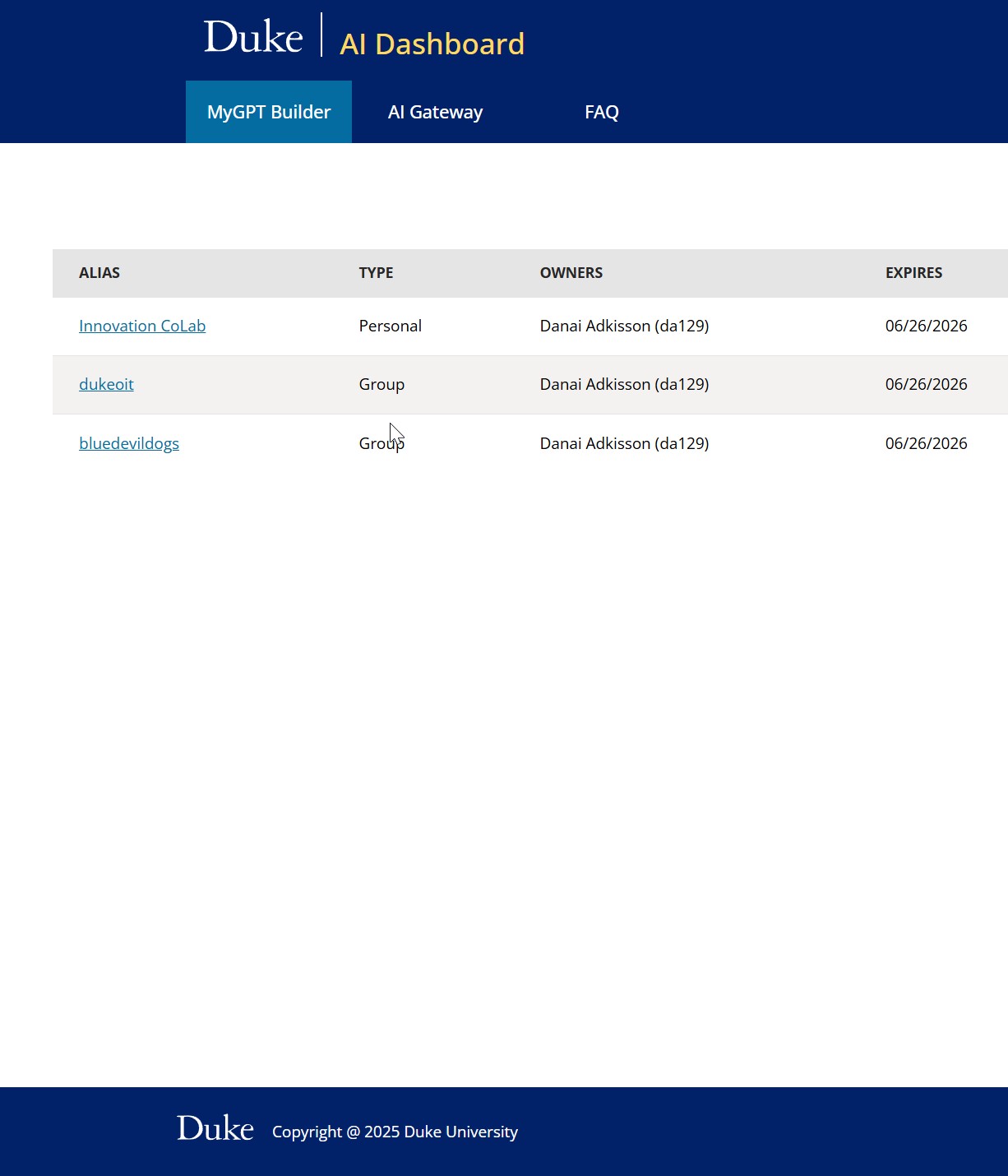The width and height of the screenshot is (1008, 1176).
Task: Switch to the AI Gateway tab
Action: [x=435, y=111]
